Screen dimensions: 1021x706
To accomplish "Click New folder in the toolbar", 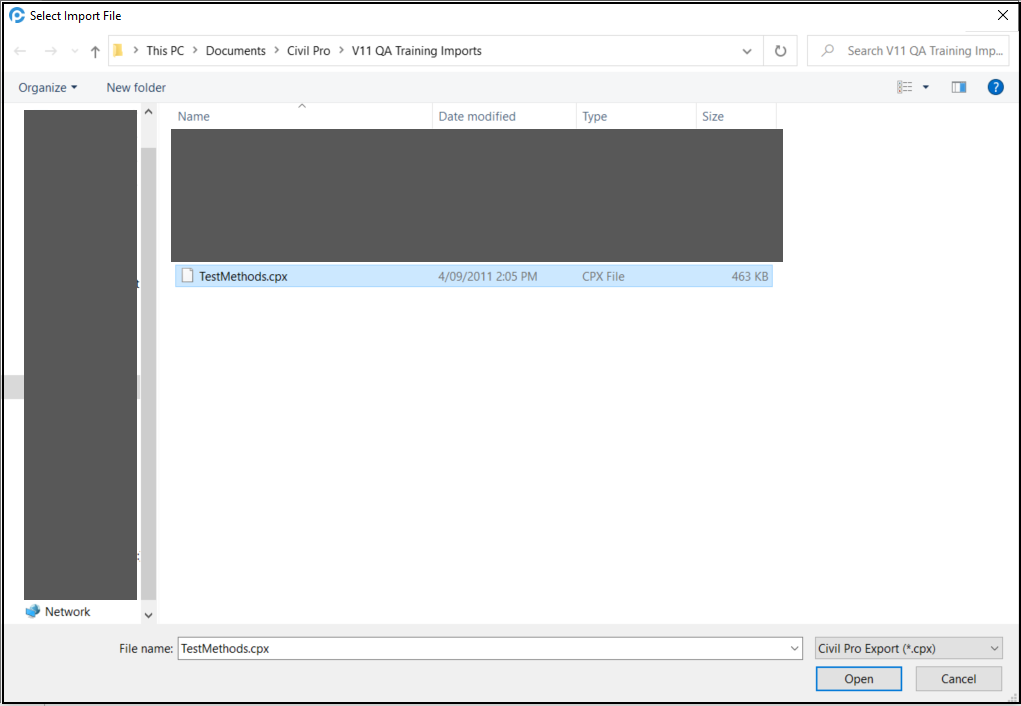I will tap(136, 87).
